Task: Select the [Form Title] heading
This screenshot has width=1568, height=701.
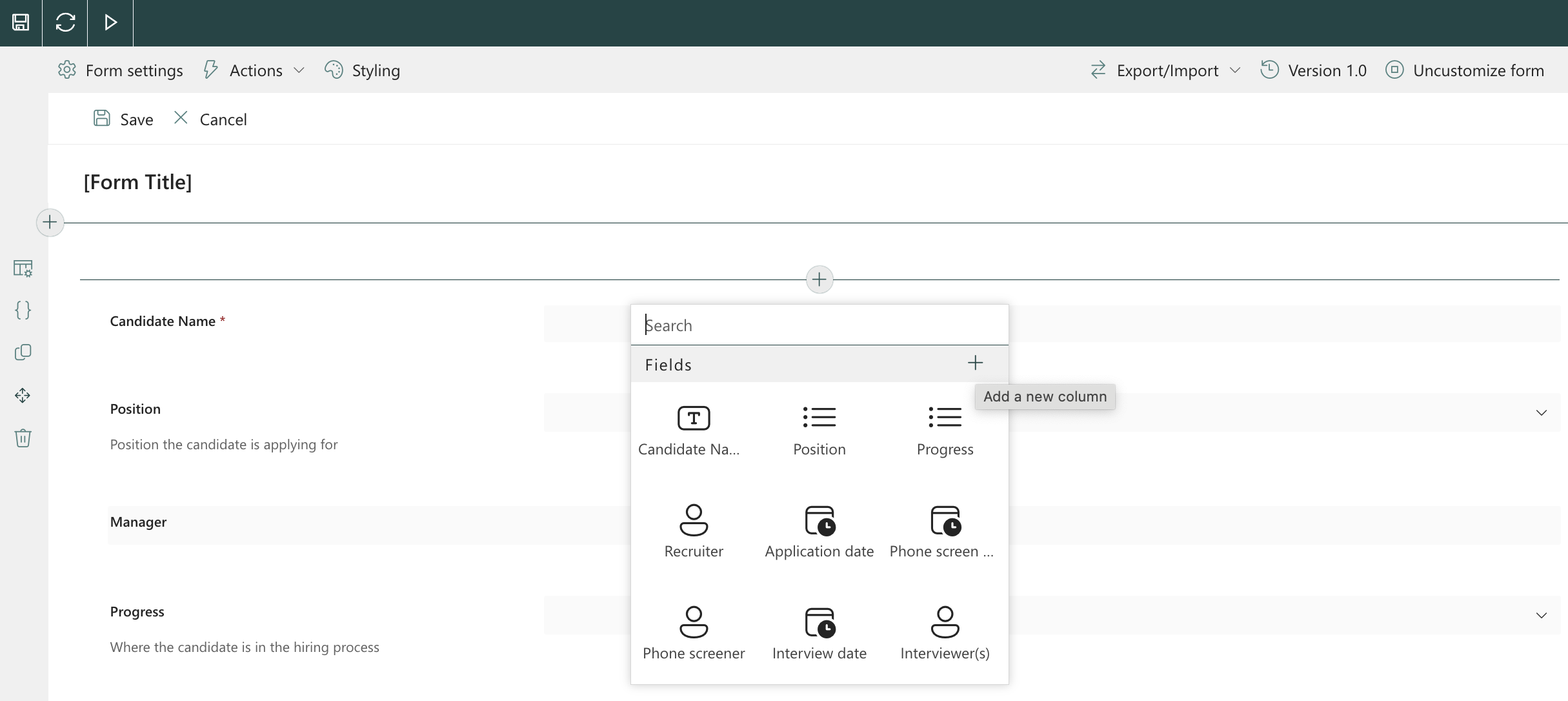Action: pyautogui.click(x=137, y=182)
